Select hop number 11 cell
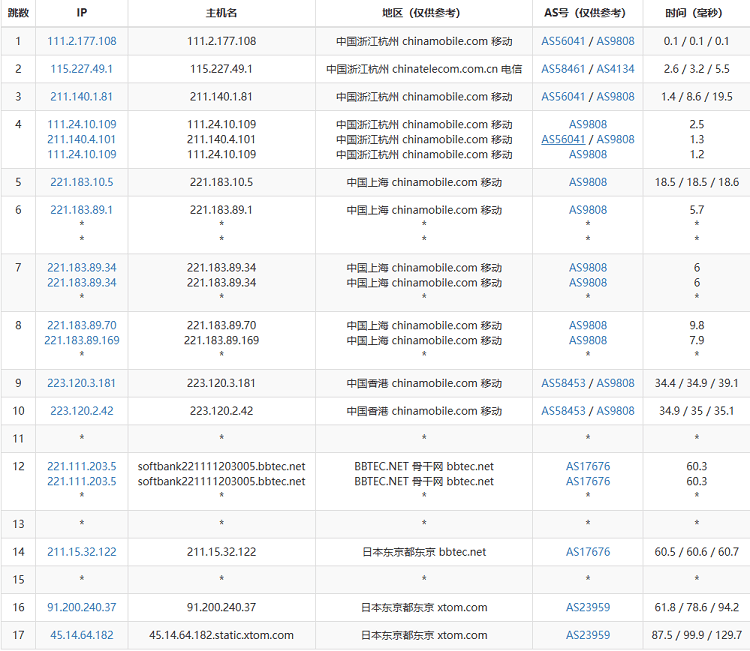The width and height of the screenshot is (750, 651). pyautogui.click(x=18, y=439)
